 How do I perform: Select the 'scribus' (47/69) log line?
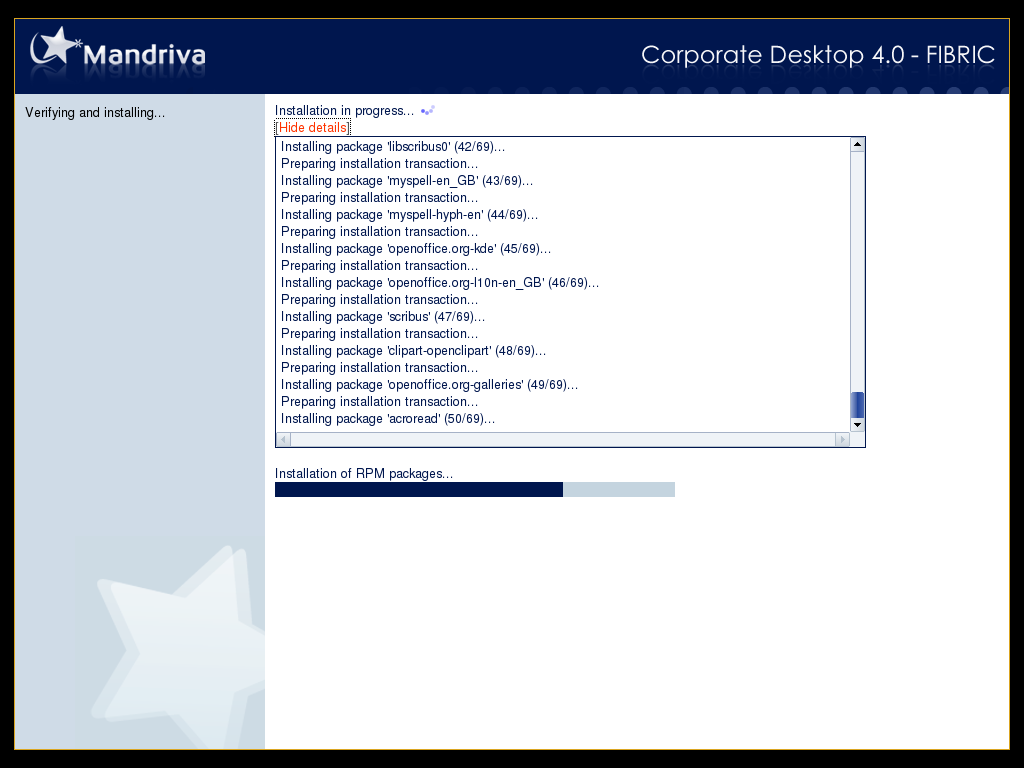(383, 316)
